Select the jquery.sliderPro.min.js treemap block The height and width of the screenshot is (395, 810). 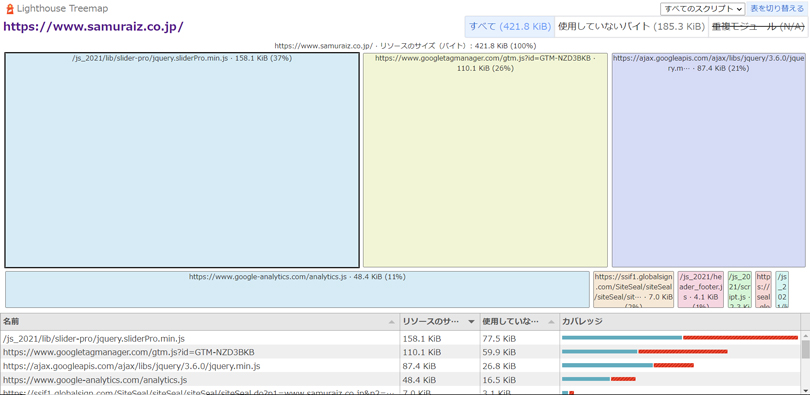182,160
